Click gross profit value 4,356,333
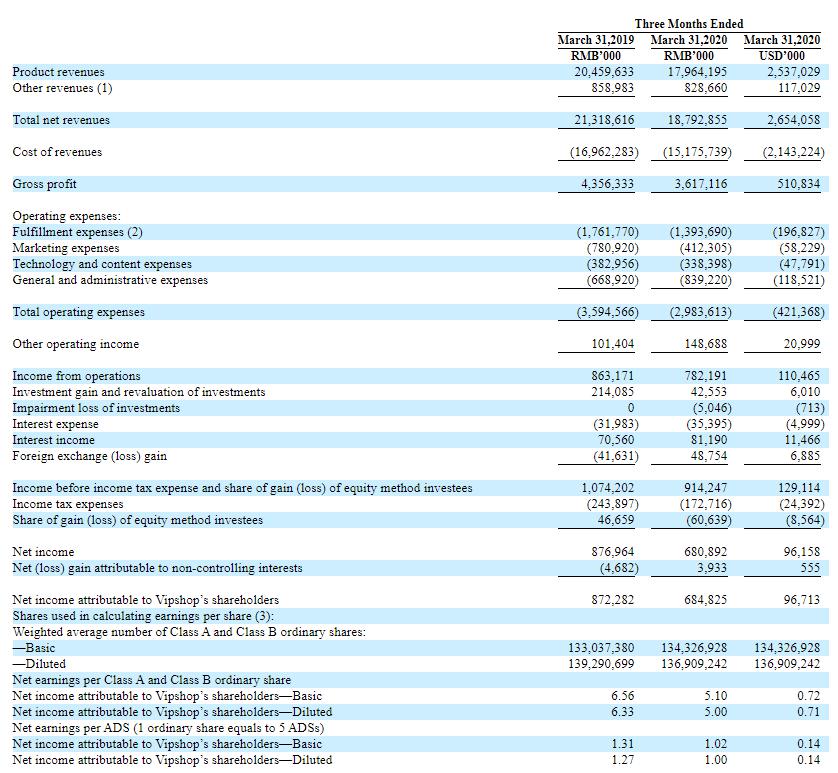The height and width of the screenshot is (773, 838). coord(607,184)
